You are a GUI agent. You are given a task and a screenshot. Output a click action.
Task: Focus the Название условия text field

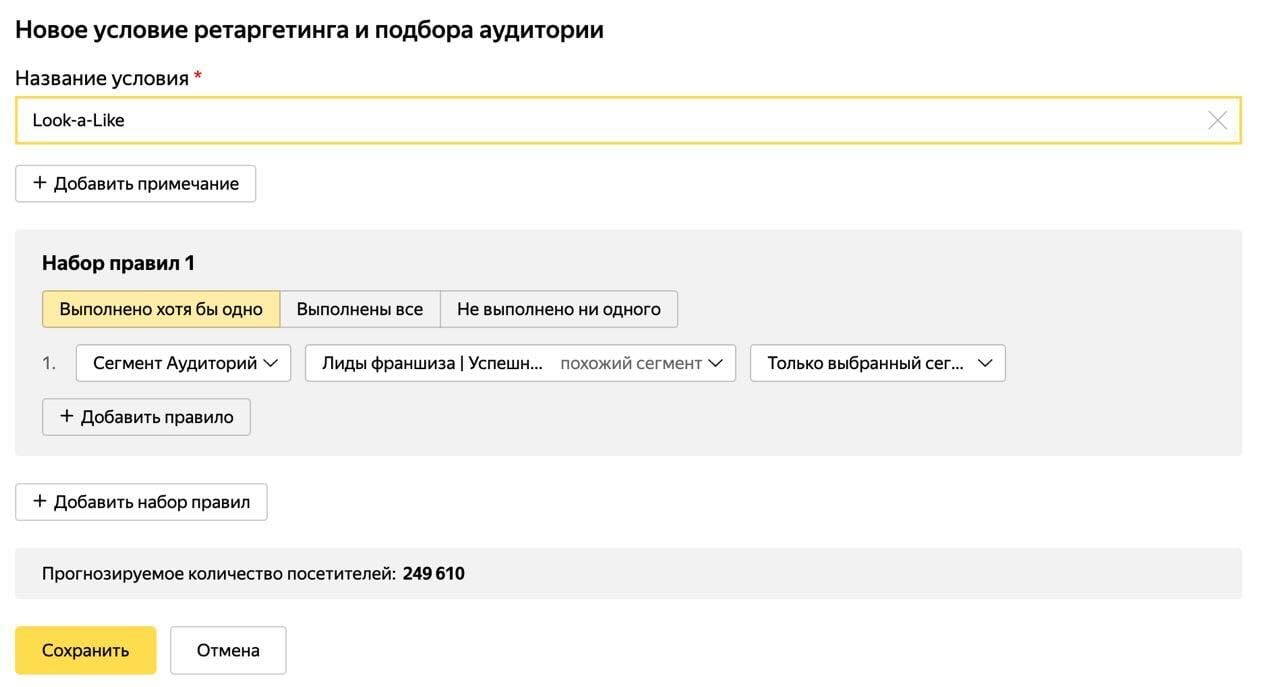click(x=600, y=121)
